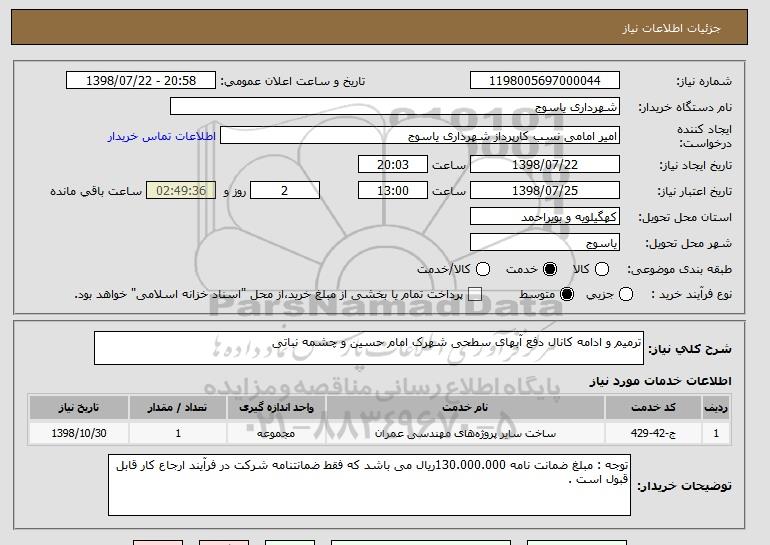Screen dimensions: 770x545
Task: Open the اطلاعات تماس خریدار link
Action: click(162, 136)
